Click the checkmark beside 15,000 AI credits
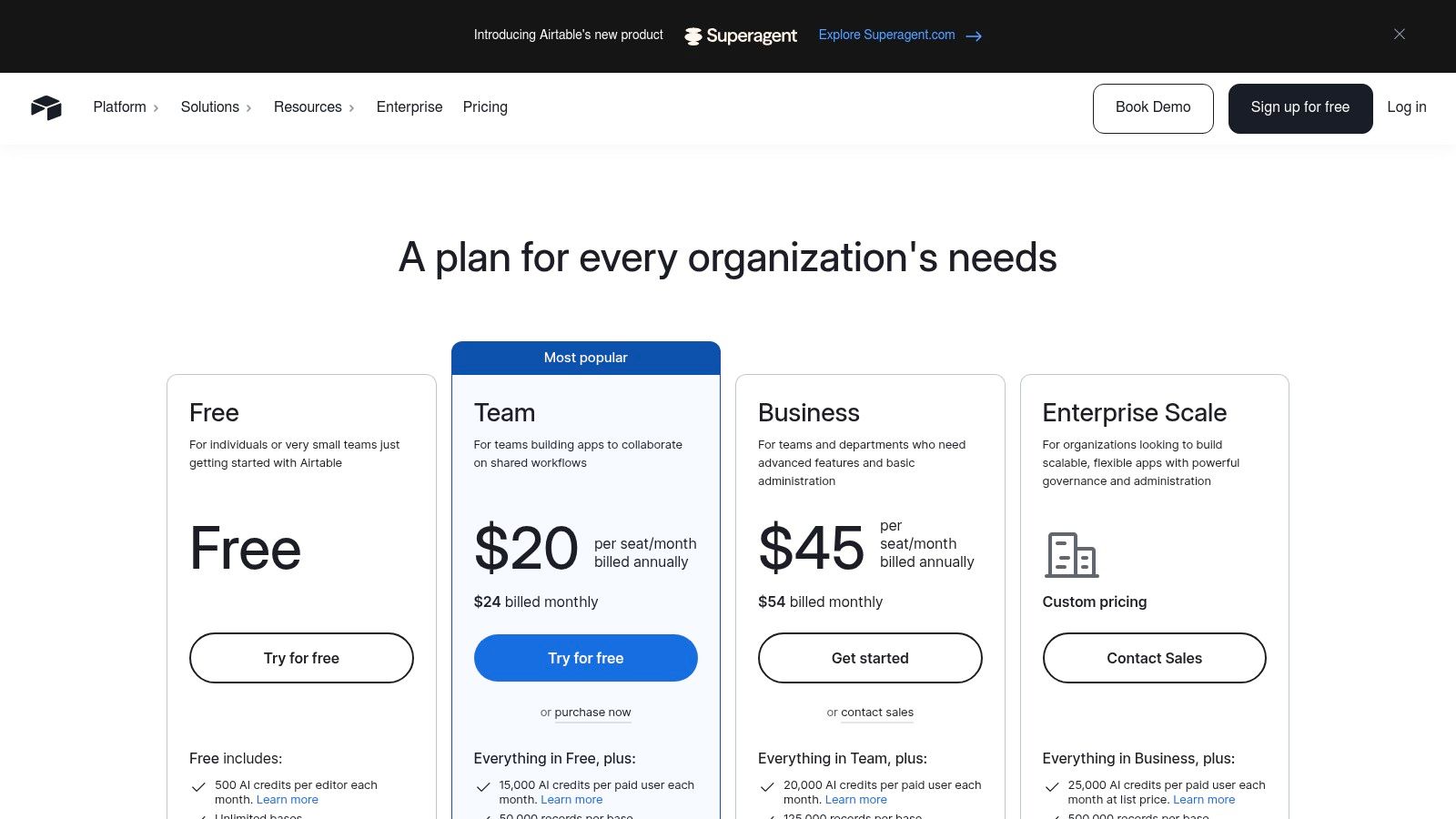Image resolution: width=1456 pixels, height=819 pixels. click(x=482, y=786)
